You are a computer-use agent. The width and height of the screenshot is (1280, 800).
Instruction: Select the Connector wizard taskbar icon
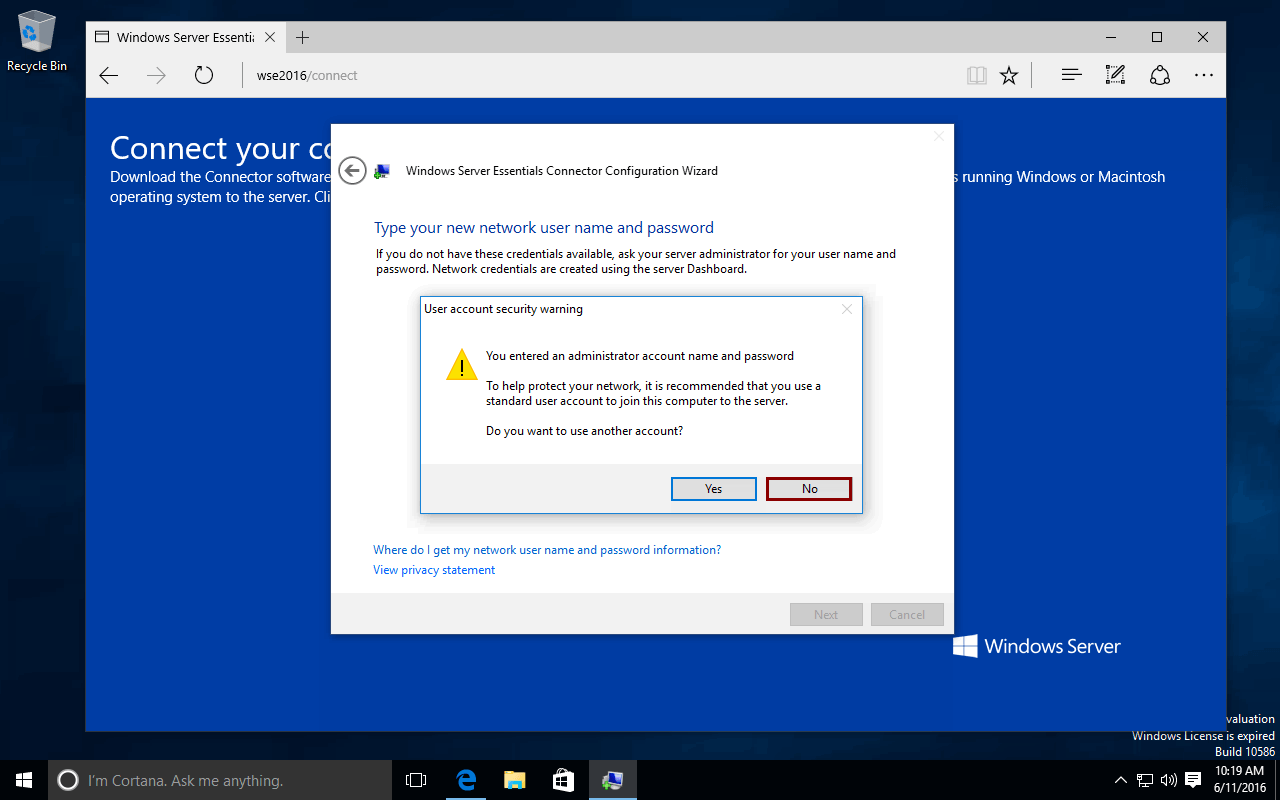point(612,780)
